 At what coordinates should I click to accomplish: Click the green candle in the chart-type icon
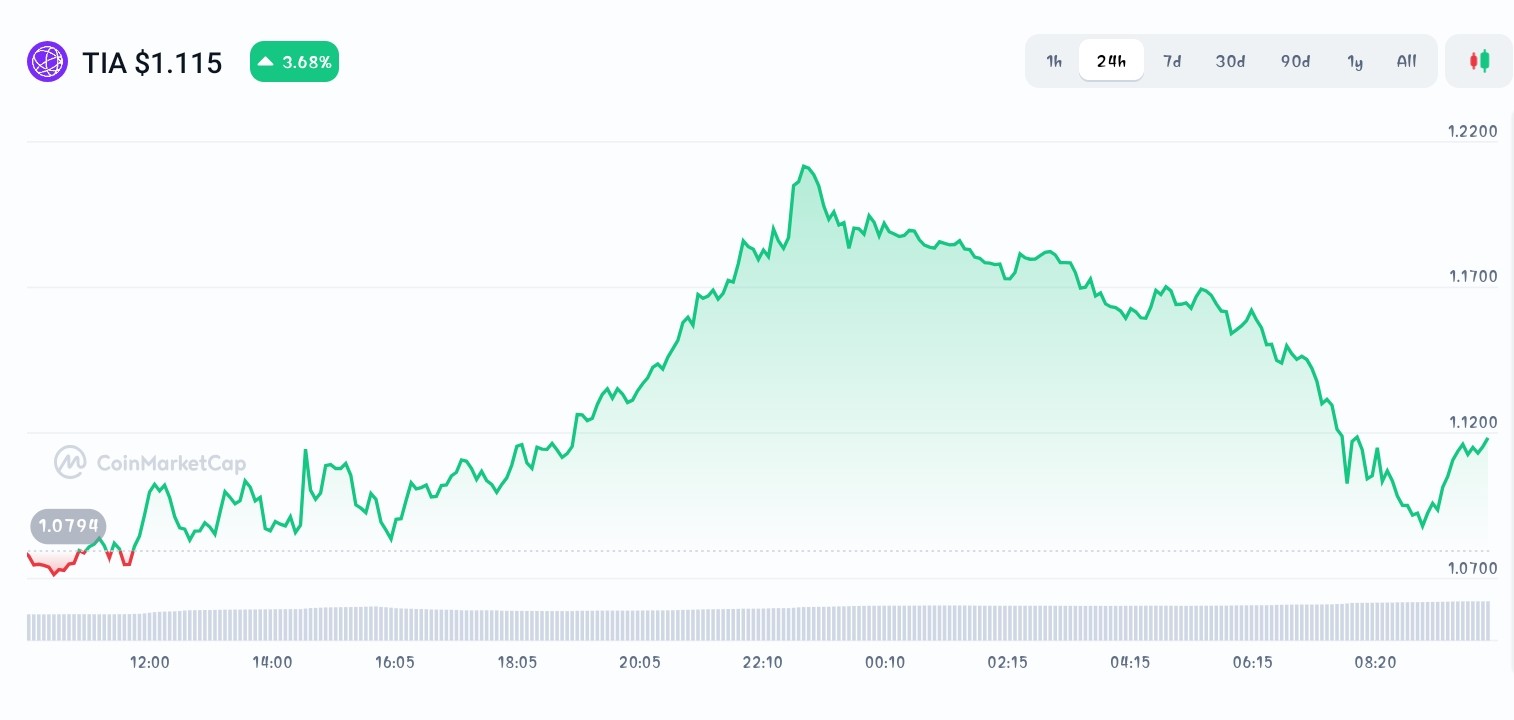pos(1484,60)
